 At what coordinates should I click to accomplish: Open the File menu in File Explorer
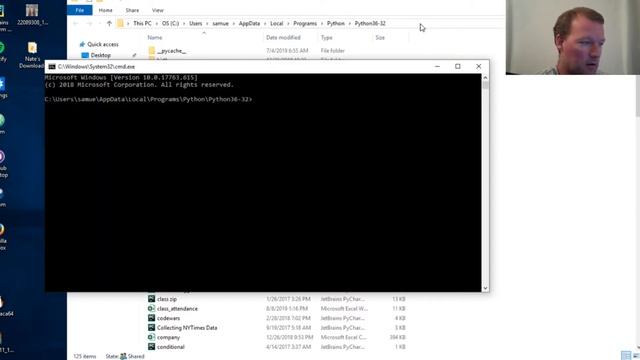click(80, 10)
